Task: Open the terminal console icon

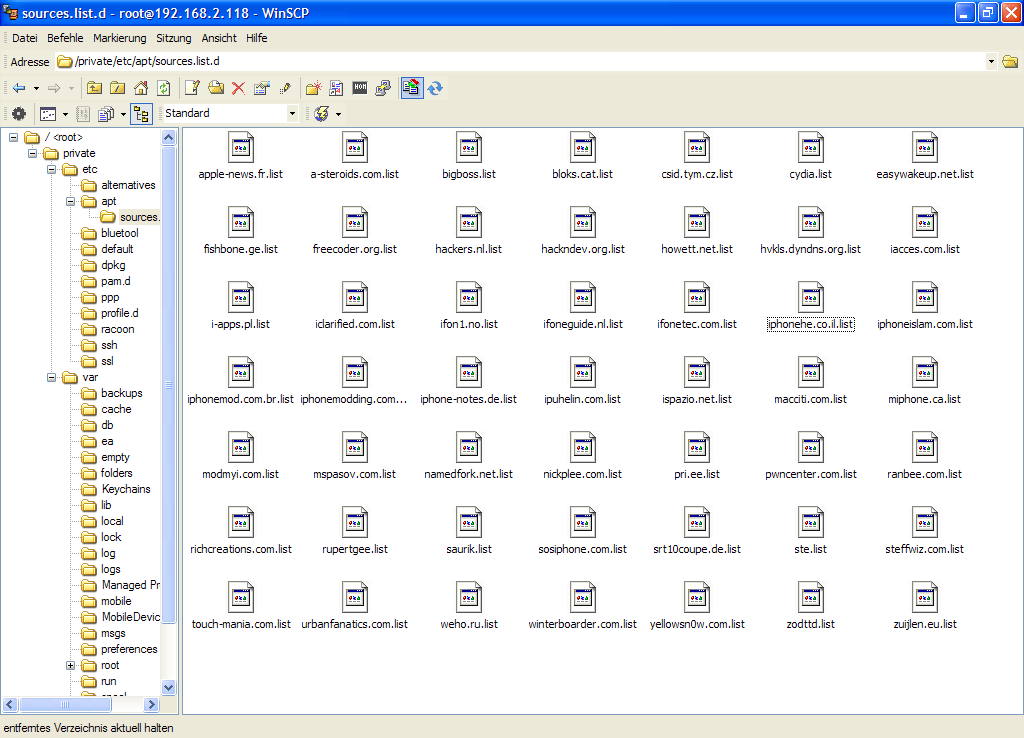Action: [360, 88]
